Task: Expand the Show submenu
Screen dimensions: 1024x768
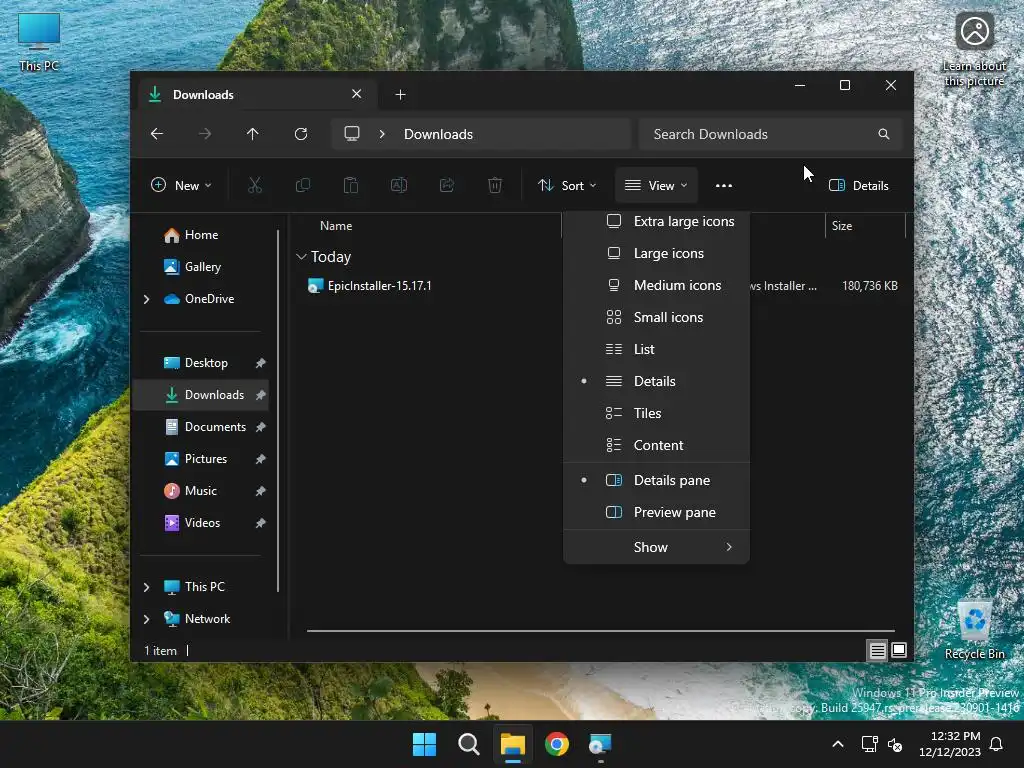Action: click(x=656, y=547)
